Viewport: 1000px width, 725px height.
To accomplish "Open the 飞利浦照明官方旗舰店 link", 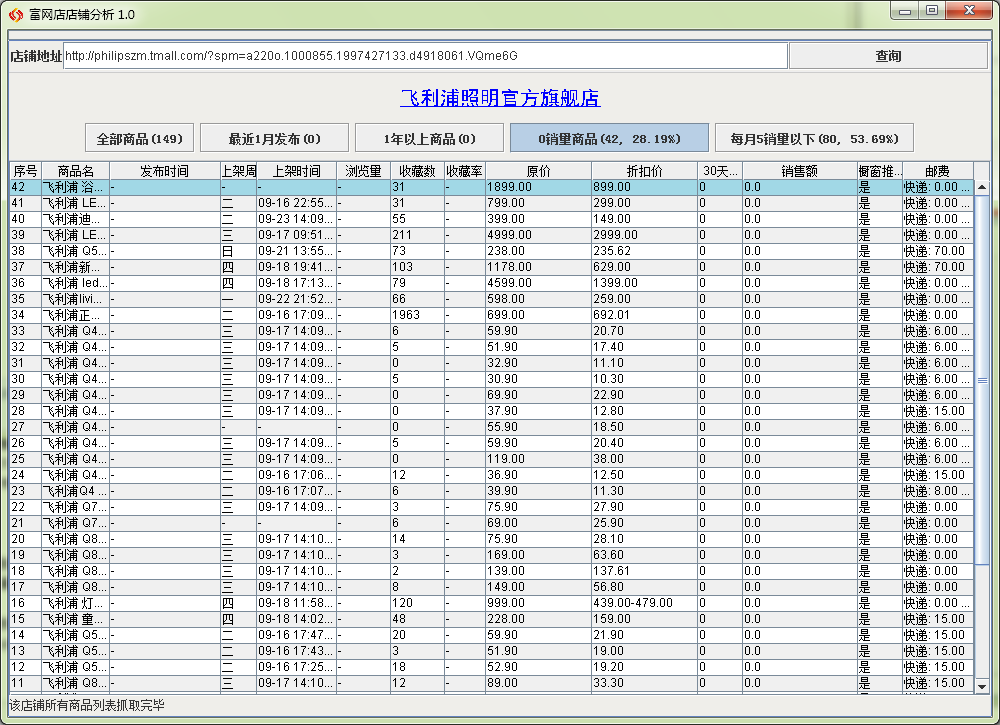I will click(x=500, y=98).
